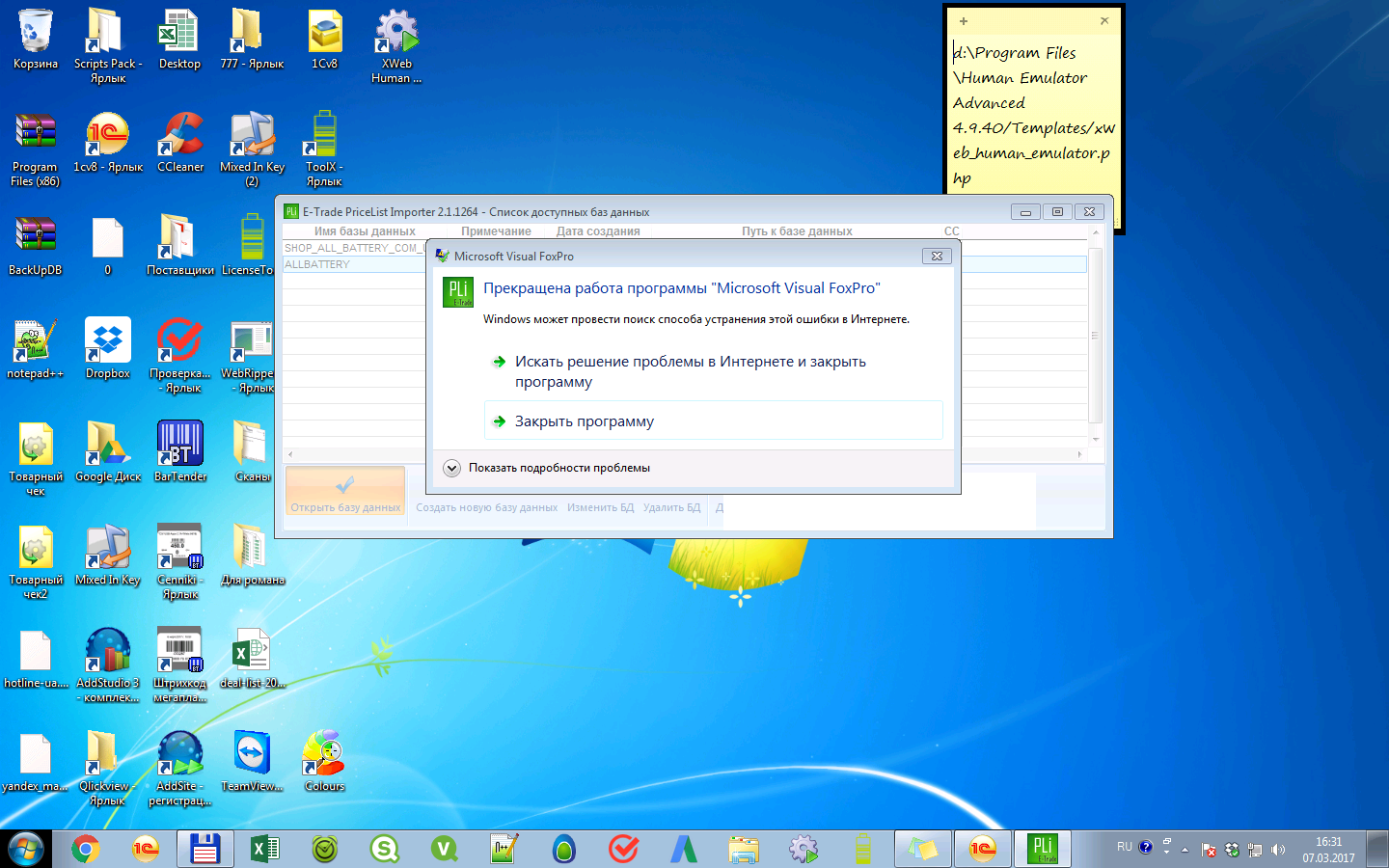Viewport: 1389px width, 868px height.
Task: Add a new sticky note with plus
Action: tap(963, 20)
